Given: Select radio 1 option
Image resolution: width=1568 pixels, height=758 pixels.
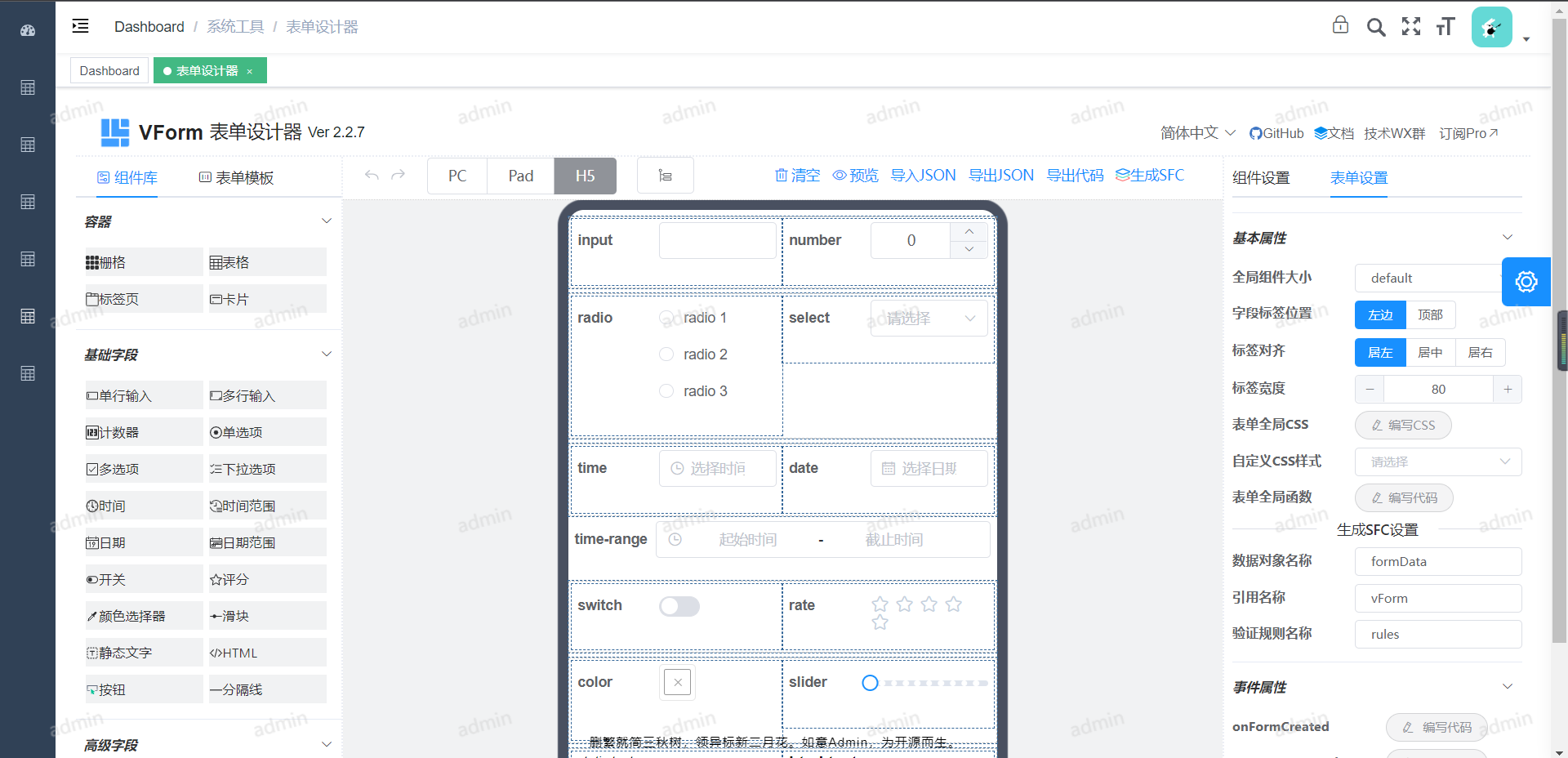Looking at the screenshot, I should pos(666,318).
